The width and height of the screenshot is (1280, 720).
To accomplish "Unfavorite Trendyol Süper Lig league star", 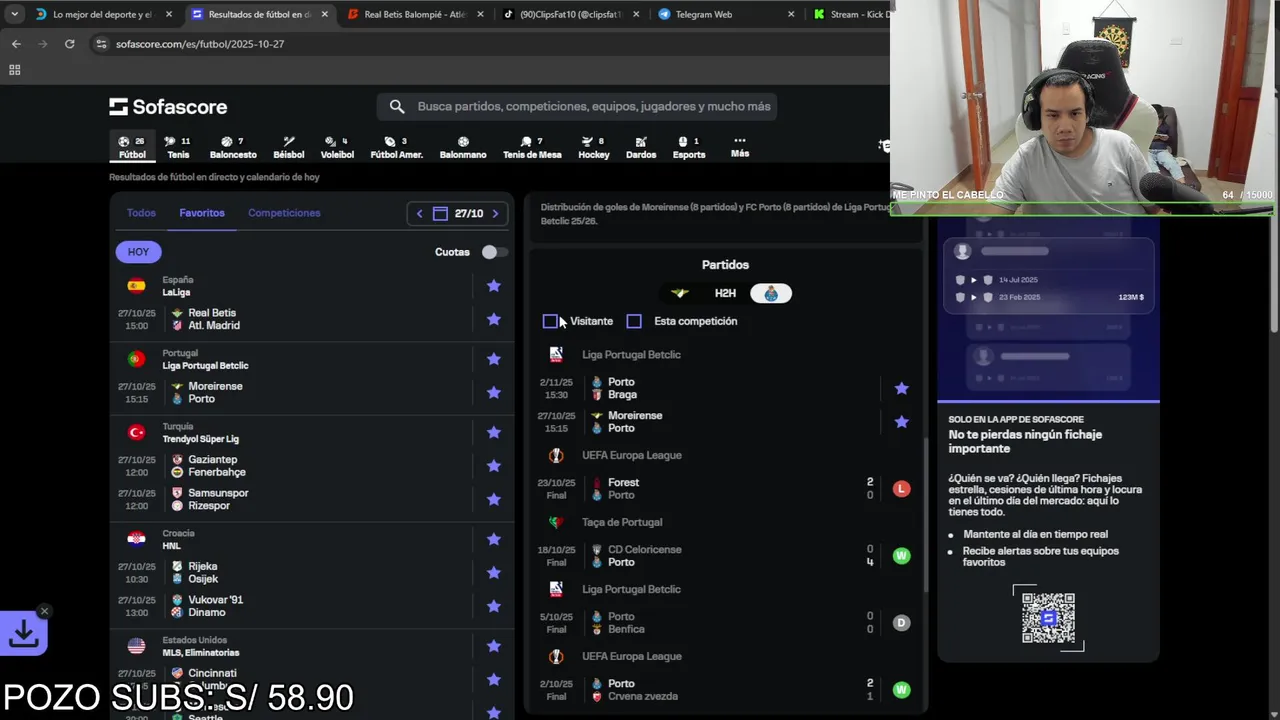I will coord(493,432).
